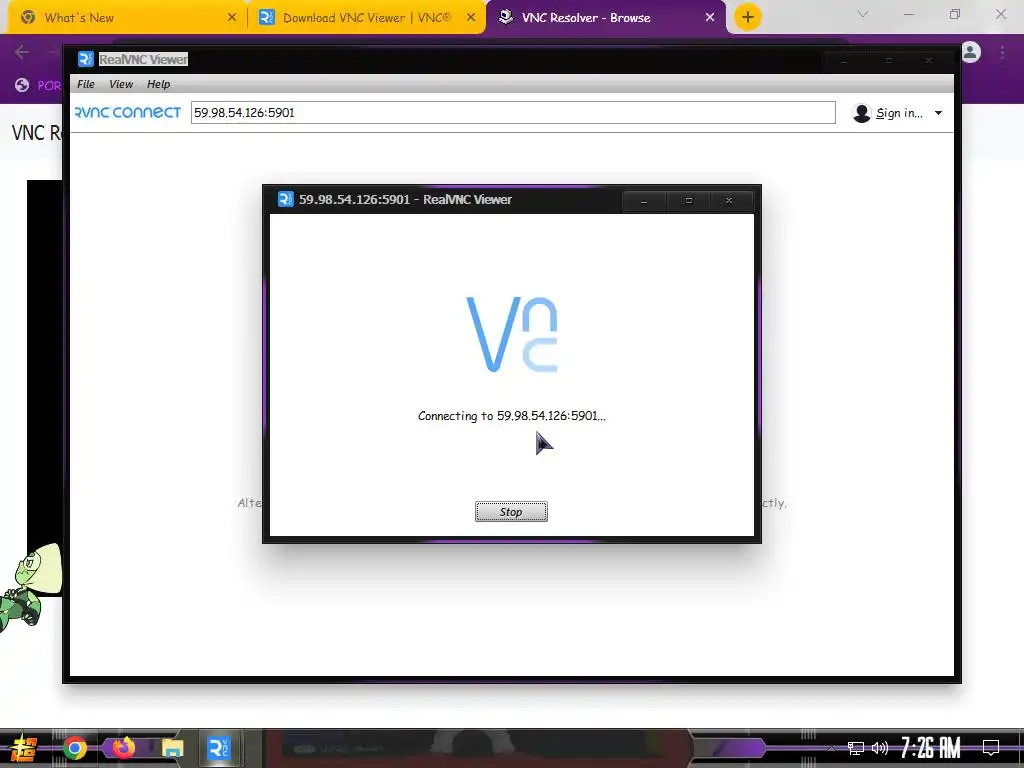
Task: Open the notification center icon
Action: coord(991,747)
